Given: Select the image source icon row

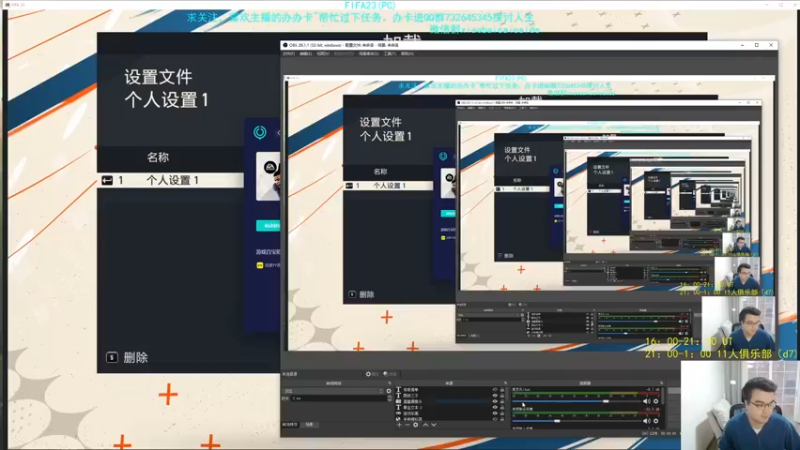Looking at the screenshot, I should 398,401.
